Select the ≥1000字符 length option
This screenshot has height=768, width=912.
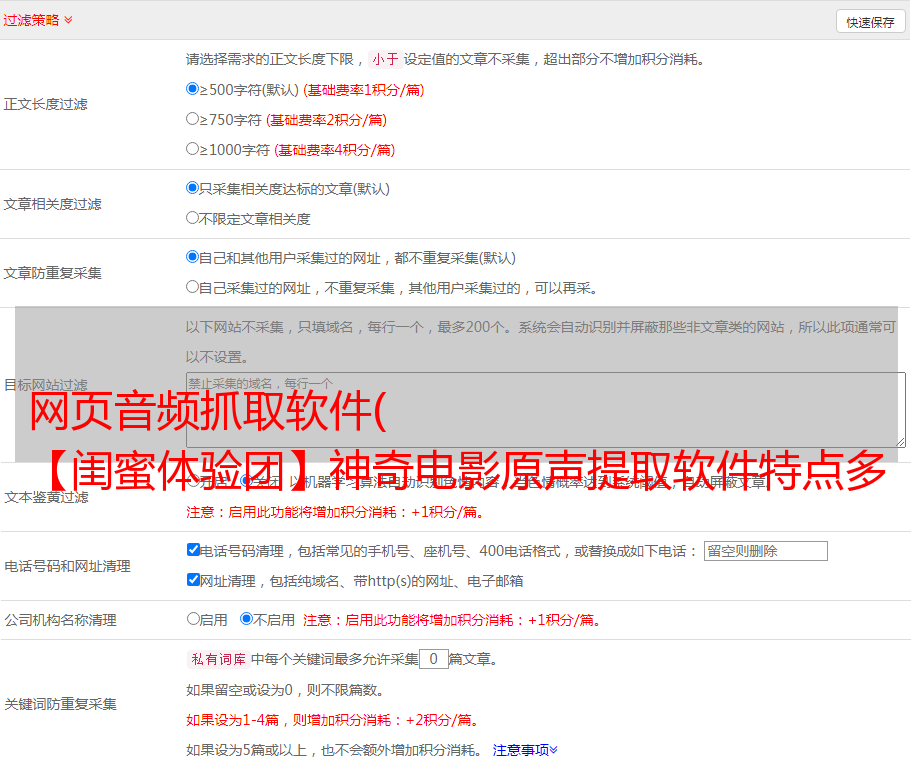(x=192, y=149)
